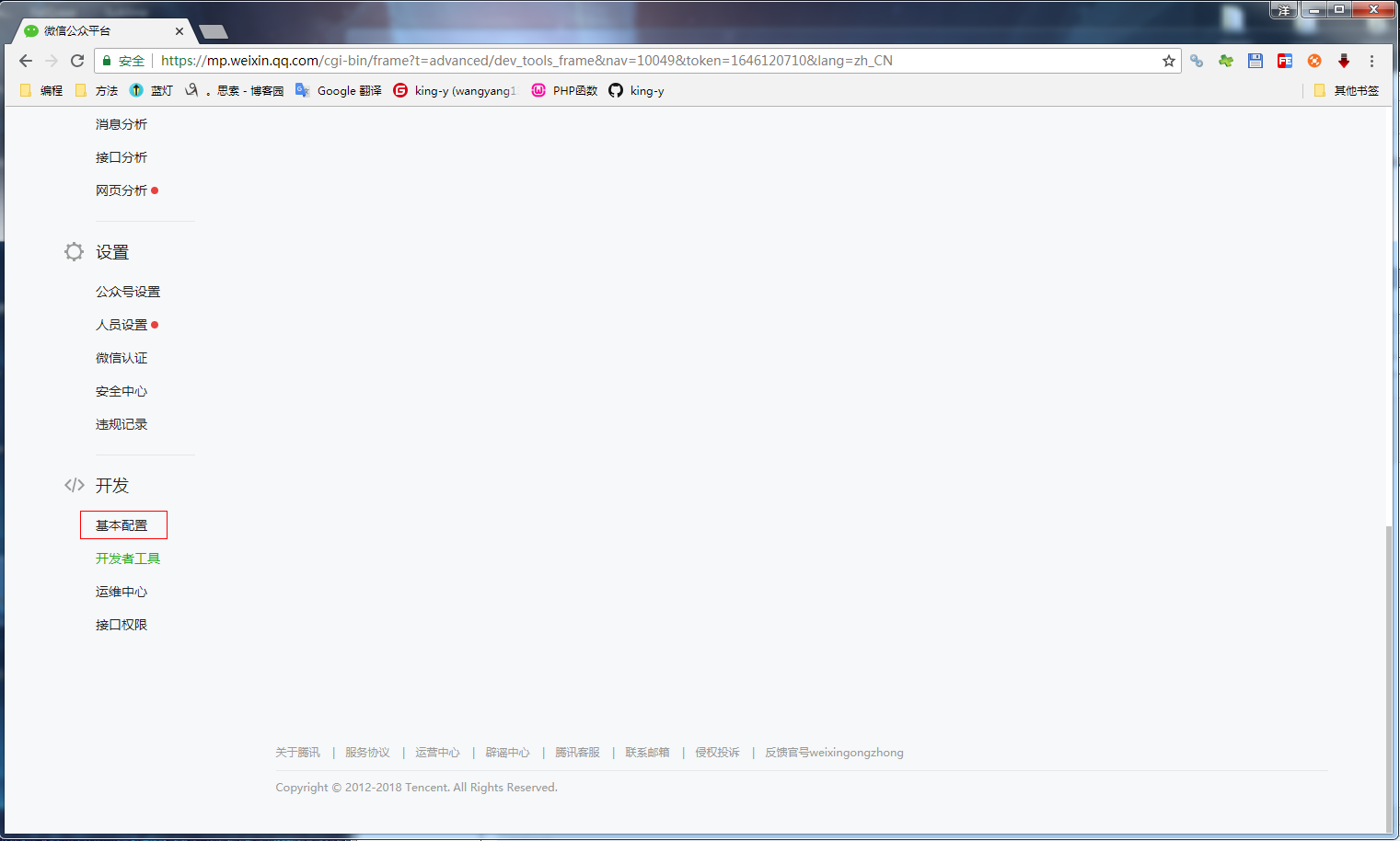Click the red download arrow extension icon
The image size is (1400, 841).
tap(1344, 61)
